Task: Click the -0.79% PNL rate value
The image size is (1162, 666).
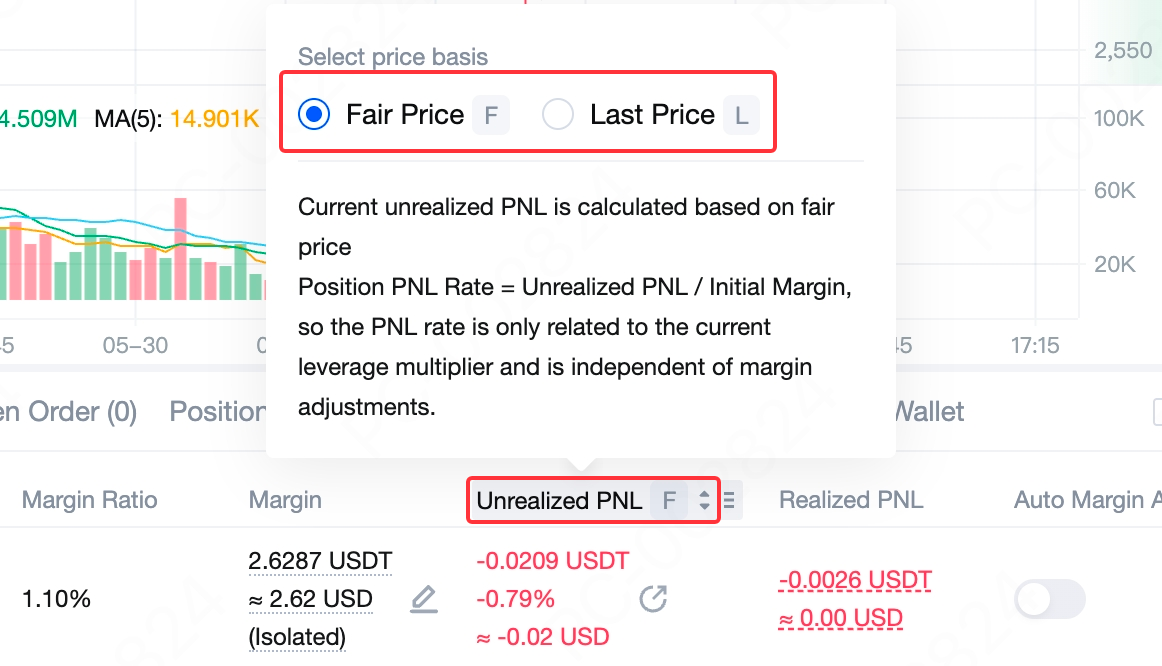Action: 515,599
